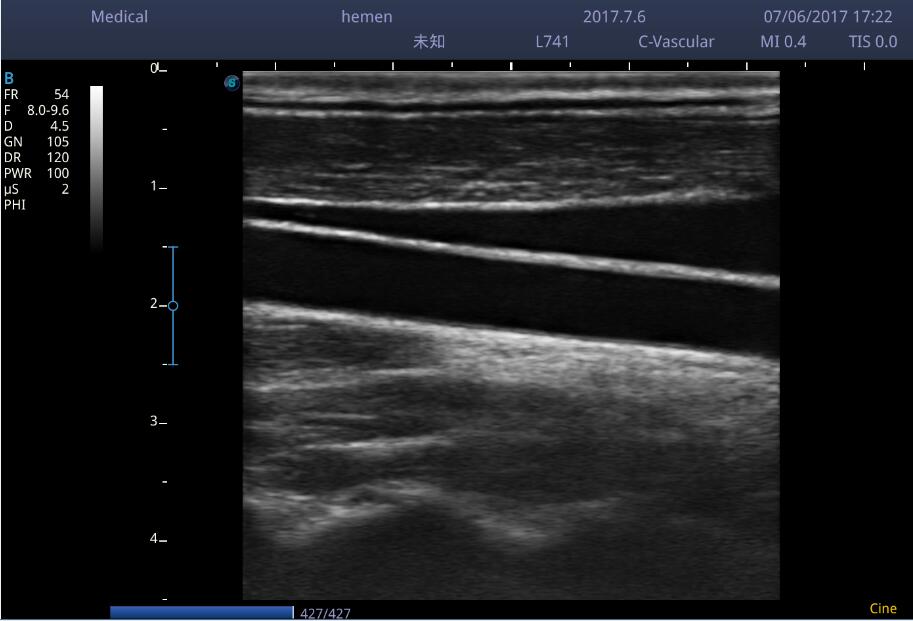913x621 pixels.
Task: Click the hemen patient name field
Action: click(x=366, y=17)
